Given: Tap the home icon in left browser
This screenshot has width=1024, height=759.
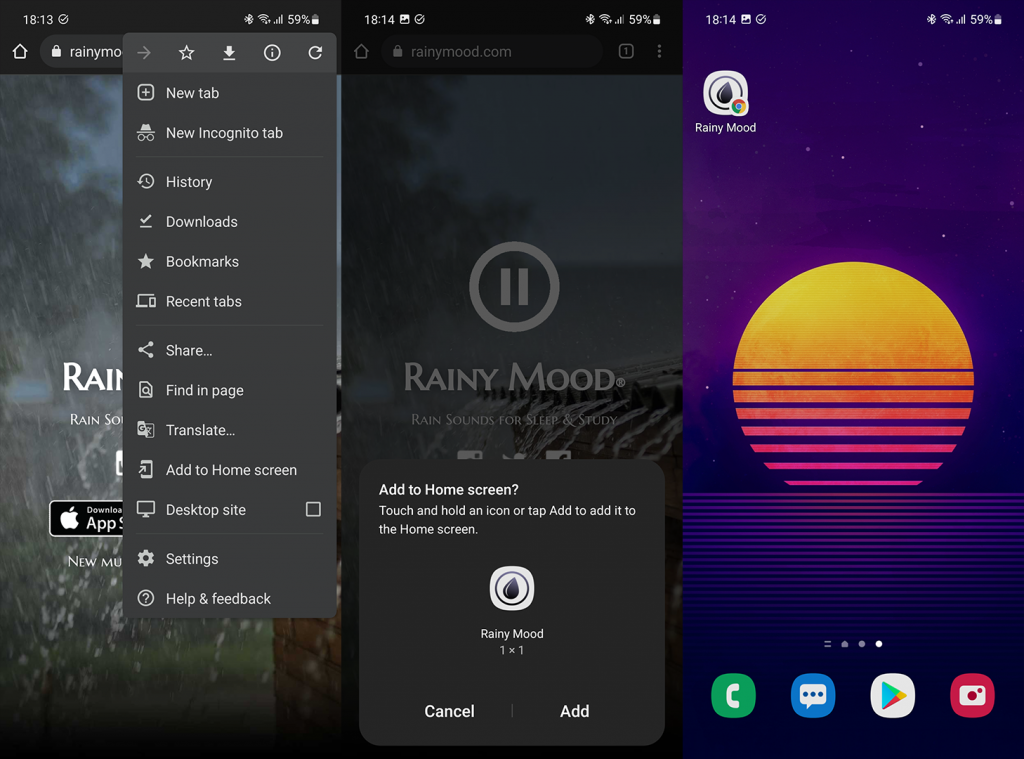Looking at the screenshot, I should coord(20,52).
